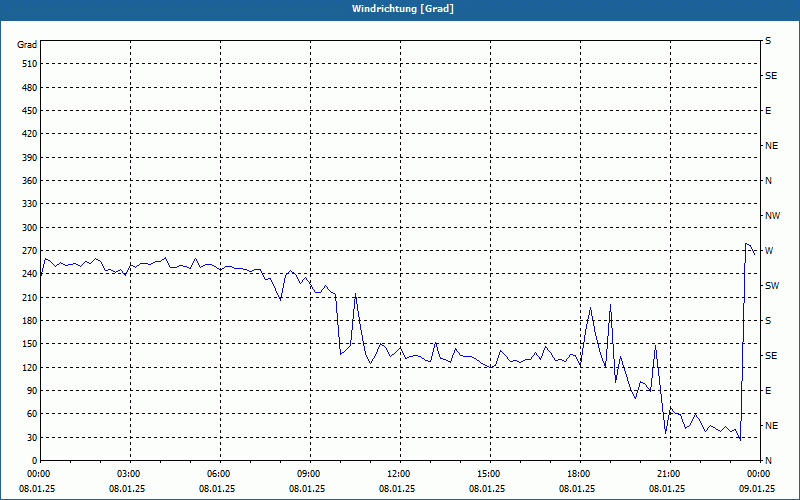Select the 08.01.25 date under 18:00

(577, 489)
